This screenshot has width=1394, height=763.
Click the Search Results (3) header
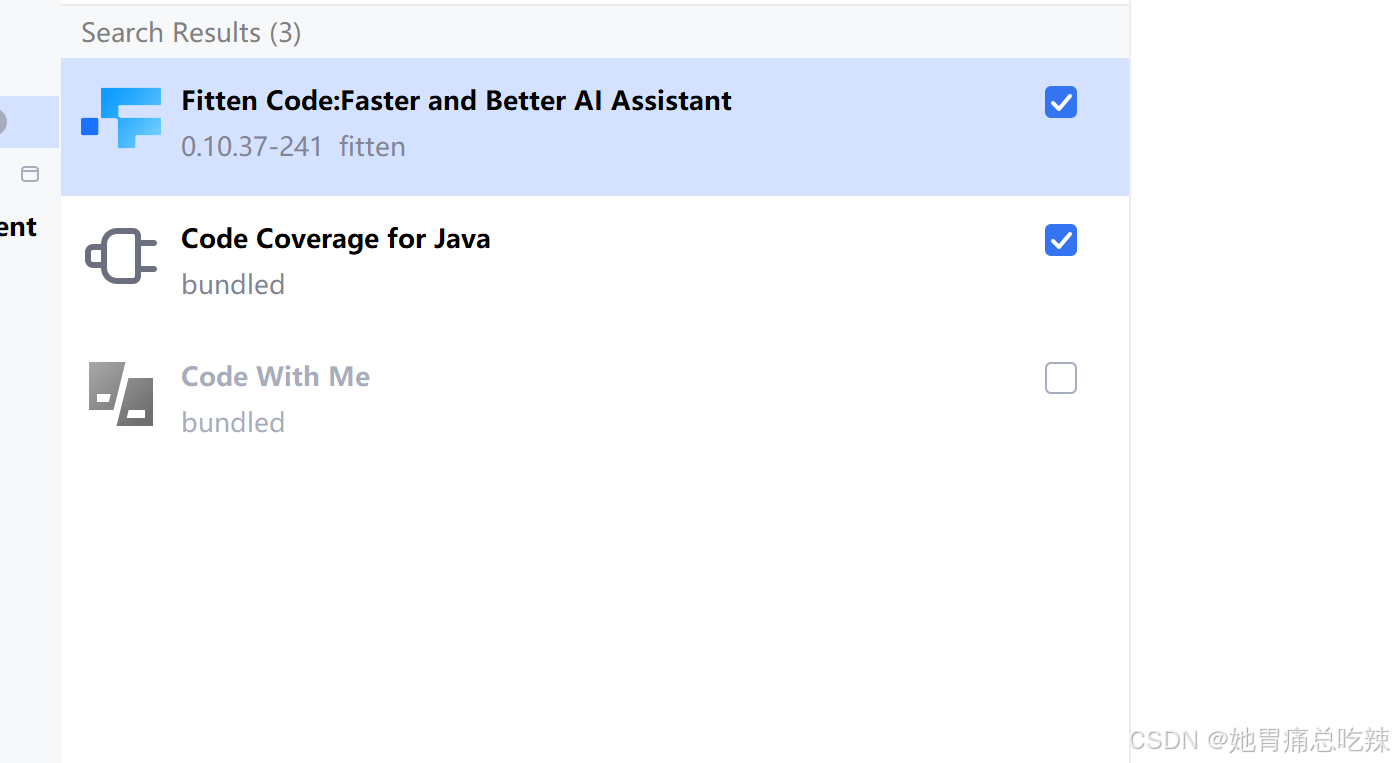click(x=191, y=33)
